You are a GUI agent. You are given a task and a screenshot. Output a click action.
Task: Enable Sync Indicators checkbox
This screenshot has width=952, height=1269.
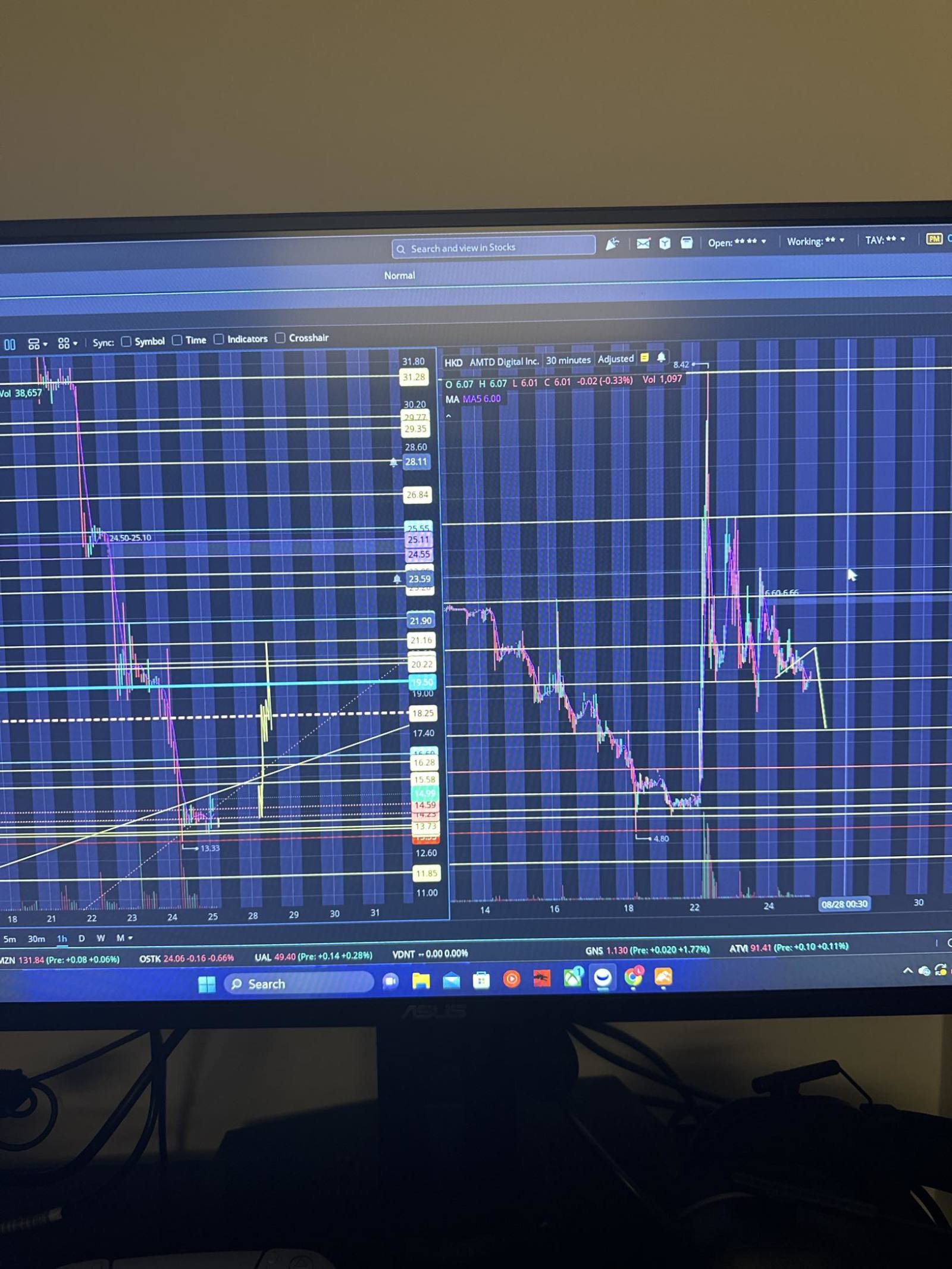click(218, 339)
